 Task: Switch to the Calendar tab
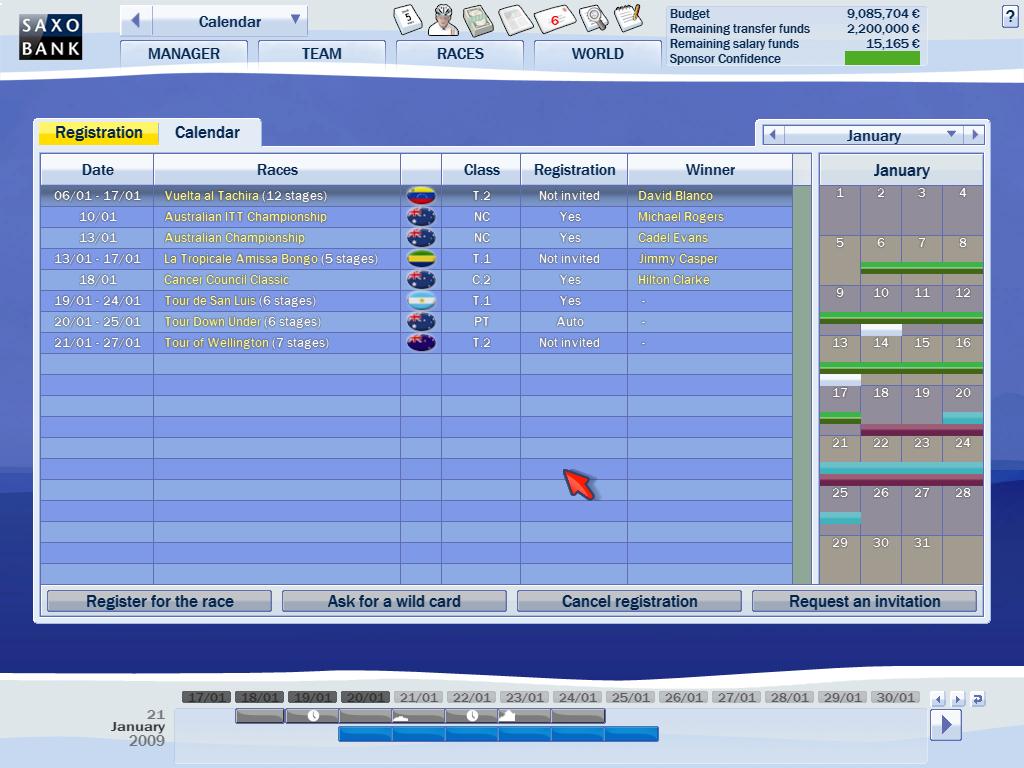tap(207, 133)
